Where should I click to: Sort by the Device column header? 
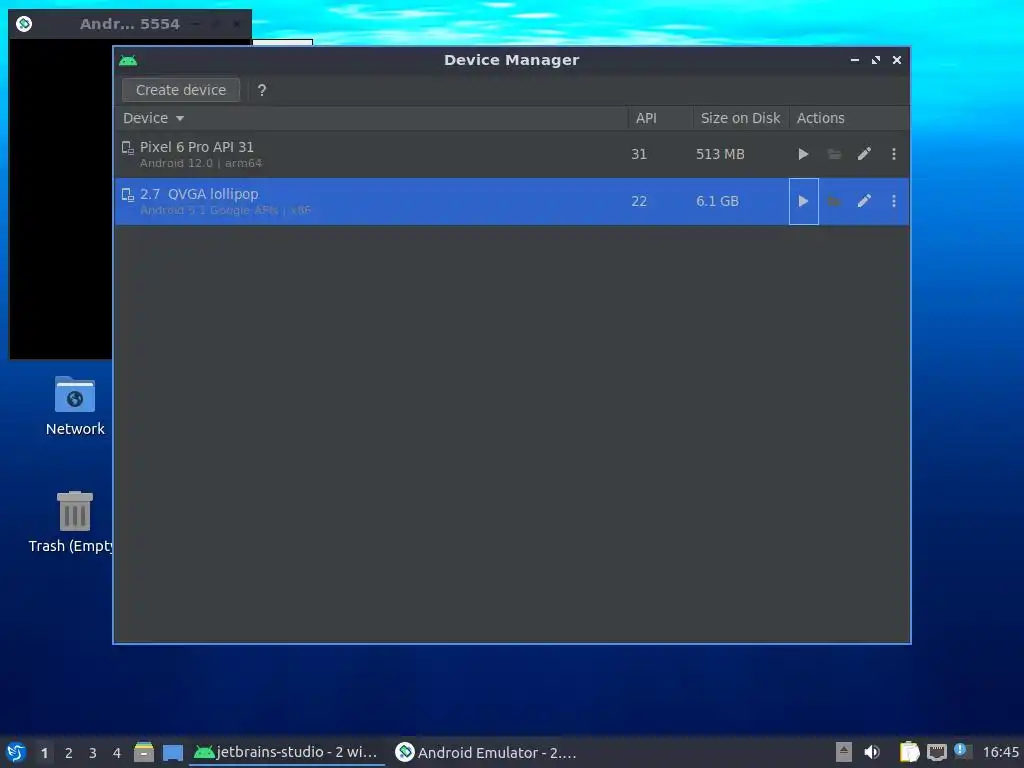[370, 118]
